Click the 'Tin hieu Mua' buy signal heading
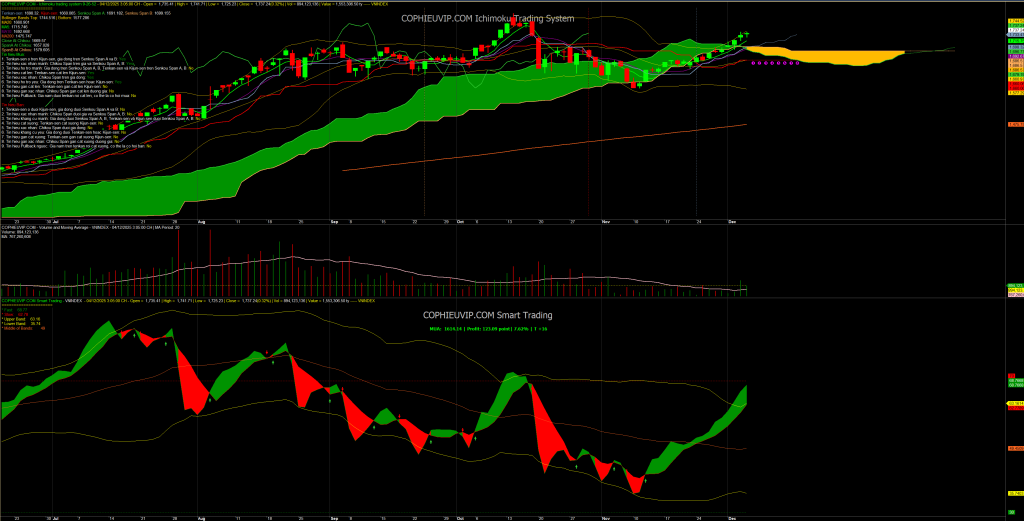Screen dimensions: 1024x521 click(x=12, y=53)
